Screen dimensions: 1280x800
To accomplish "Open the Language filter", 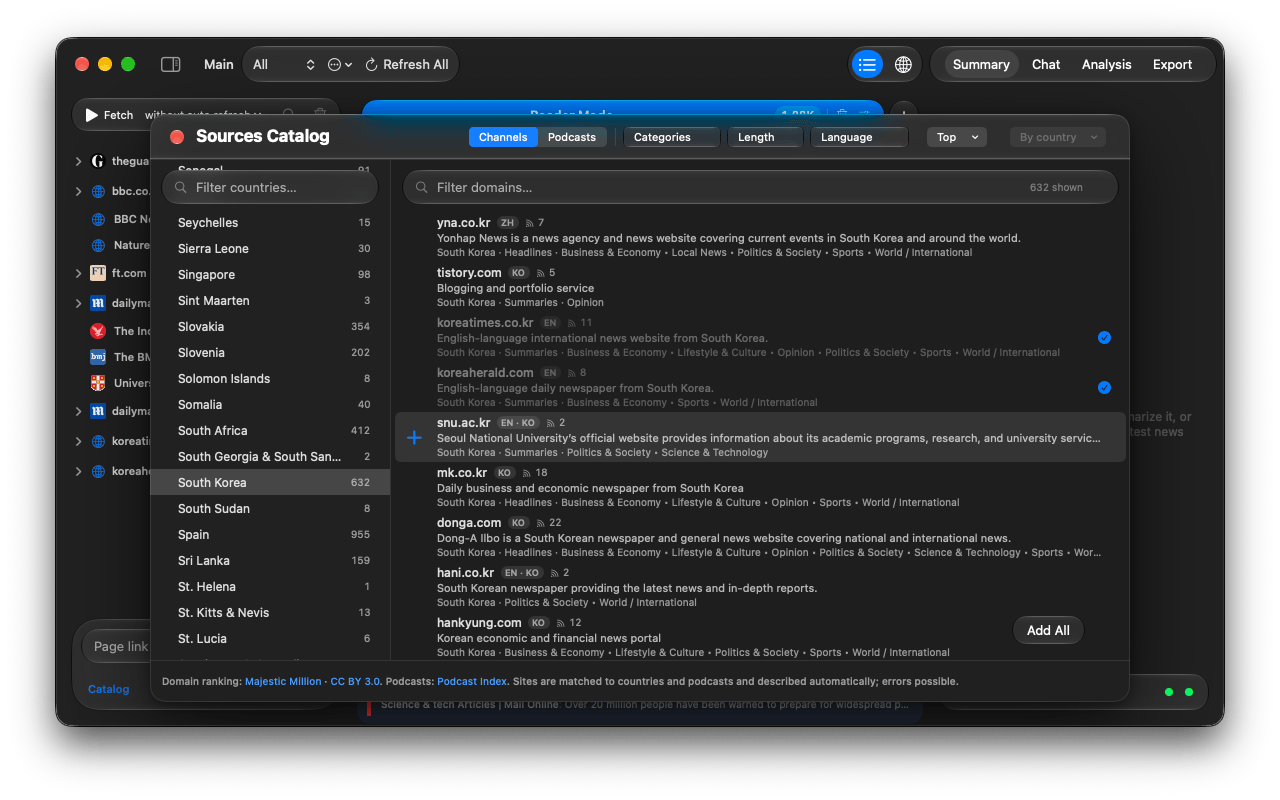I will point(859,137).
